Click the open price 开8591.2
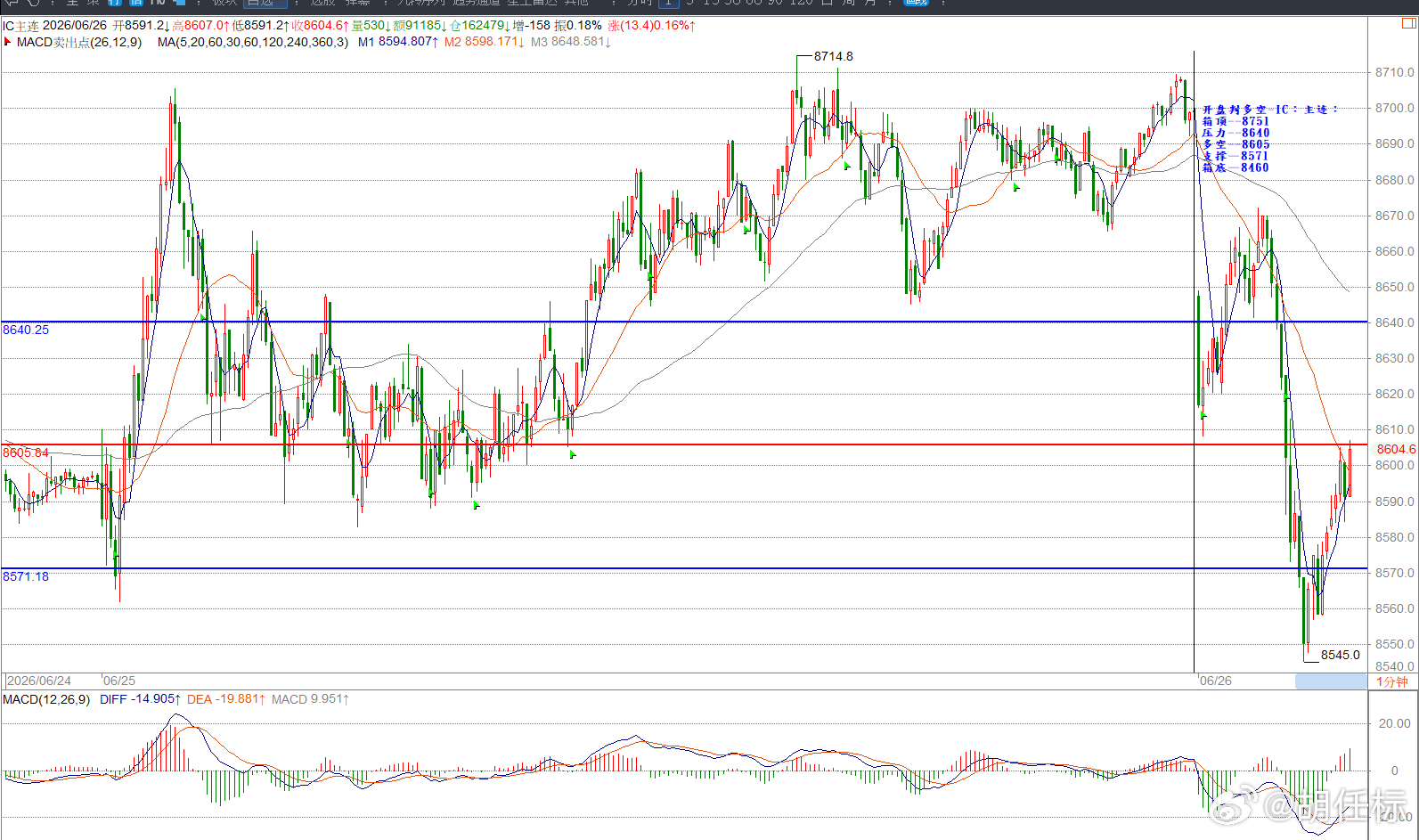The height and width of the screenshot is (840, 1419). (140, 26)
